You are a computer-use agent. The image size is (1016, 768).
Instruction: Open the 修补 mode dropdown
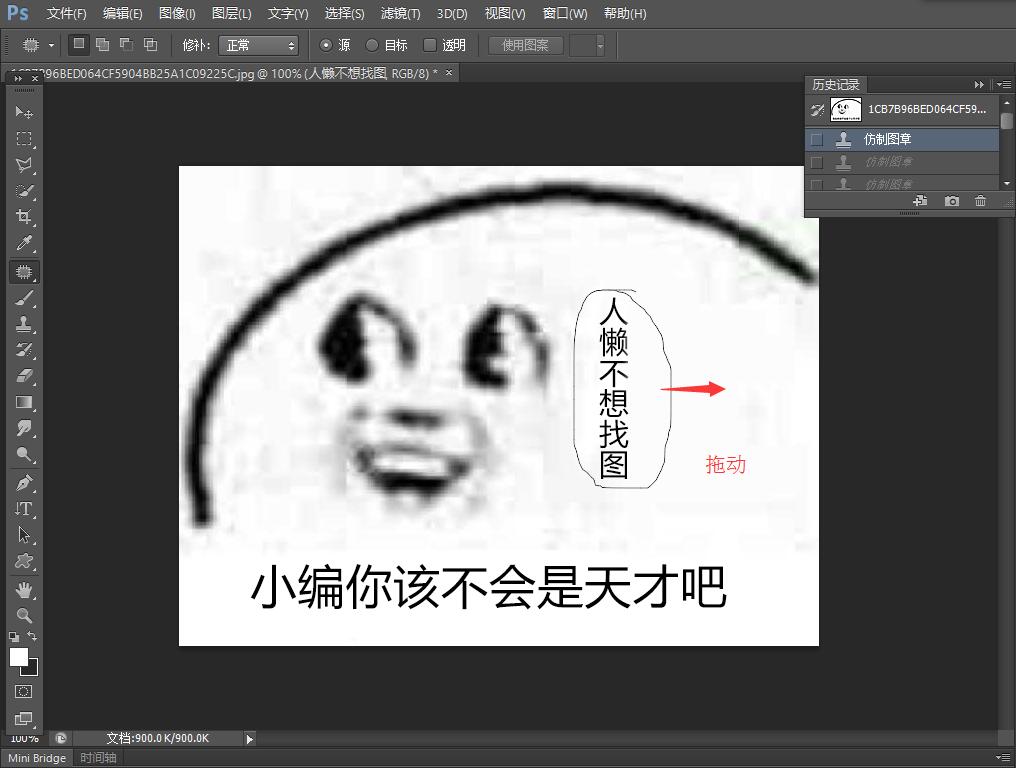point(258,45)
